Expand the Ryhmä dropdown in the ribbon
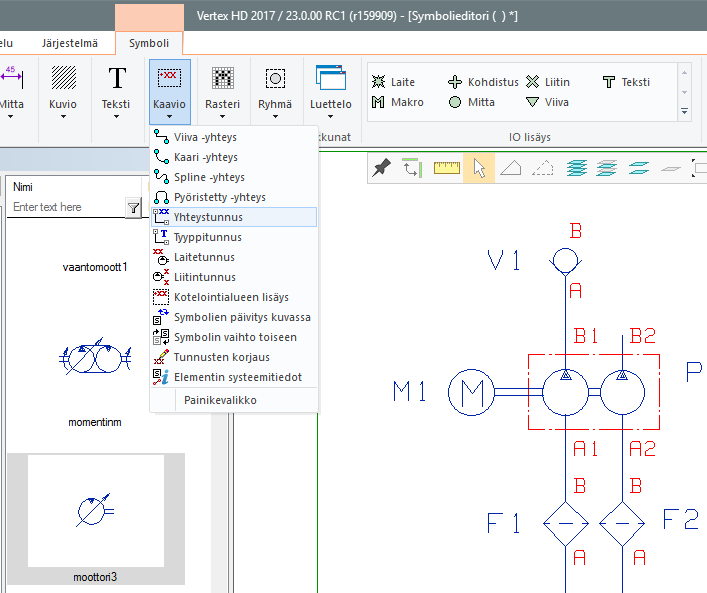The width and height of the screenshot is (707, 593). (x=275, y=116)
